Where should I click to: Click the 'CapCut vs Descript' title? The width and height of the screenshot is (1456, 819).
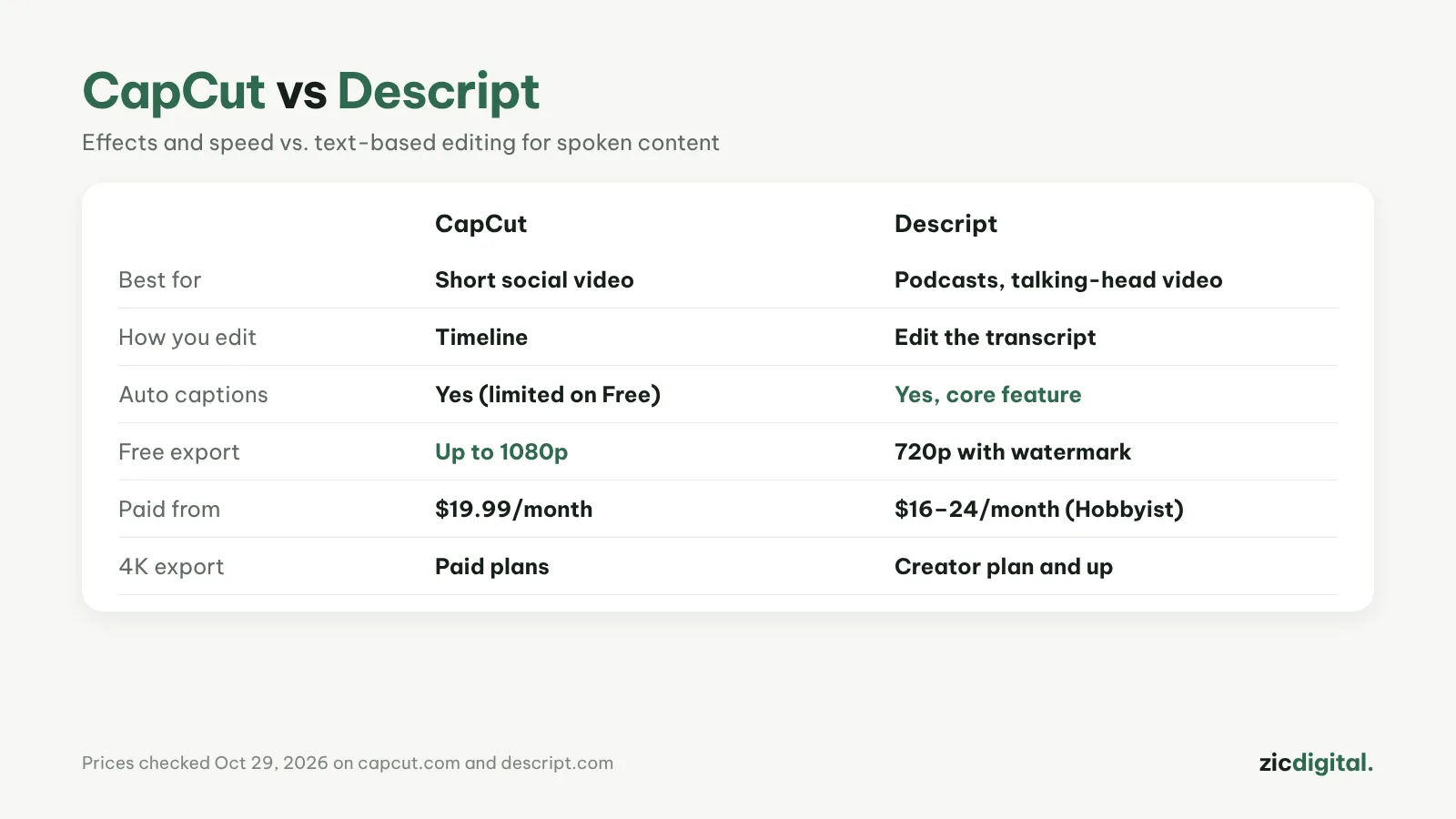(310, 92)
